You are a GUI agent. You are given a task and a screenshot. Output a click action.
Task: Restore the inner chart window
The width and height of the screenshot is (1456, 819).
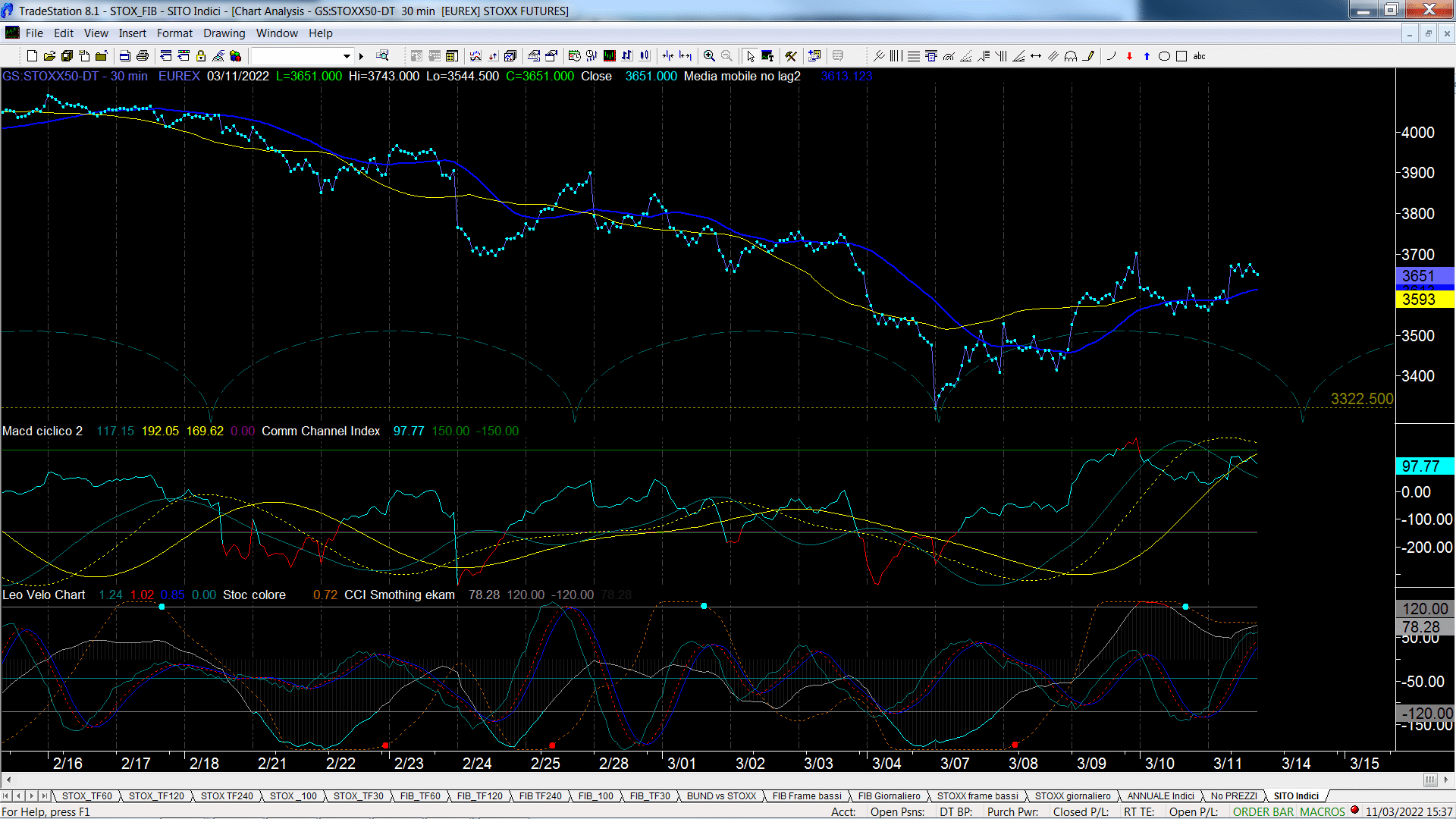click(x=1428, y=33)
